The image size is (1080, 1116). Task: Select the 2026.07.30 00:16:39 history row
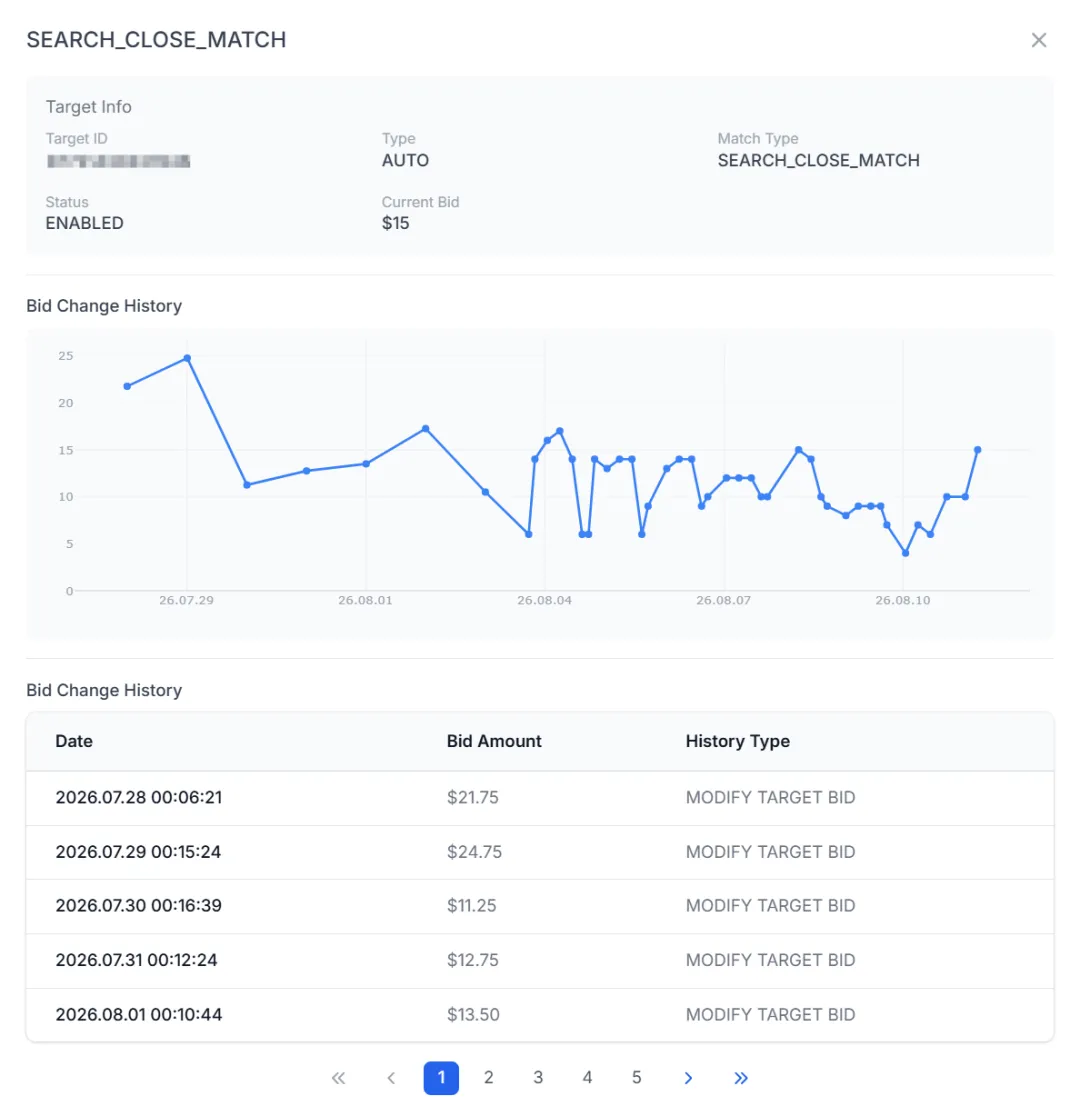click(540, 906)
